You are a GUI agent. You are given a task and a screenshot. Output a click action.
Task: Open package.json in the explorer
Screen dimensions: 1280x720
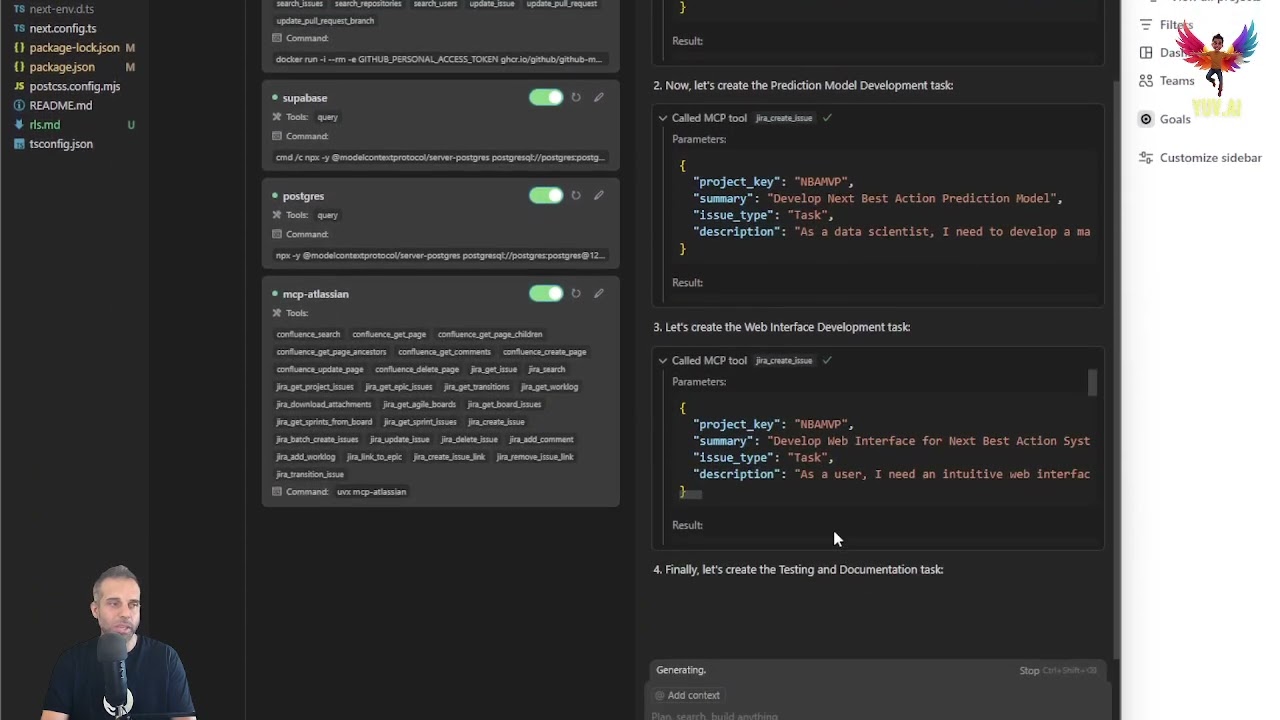coord(62,67)
